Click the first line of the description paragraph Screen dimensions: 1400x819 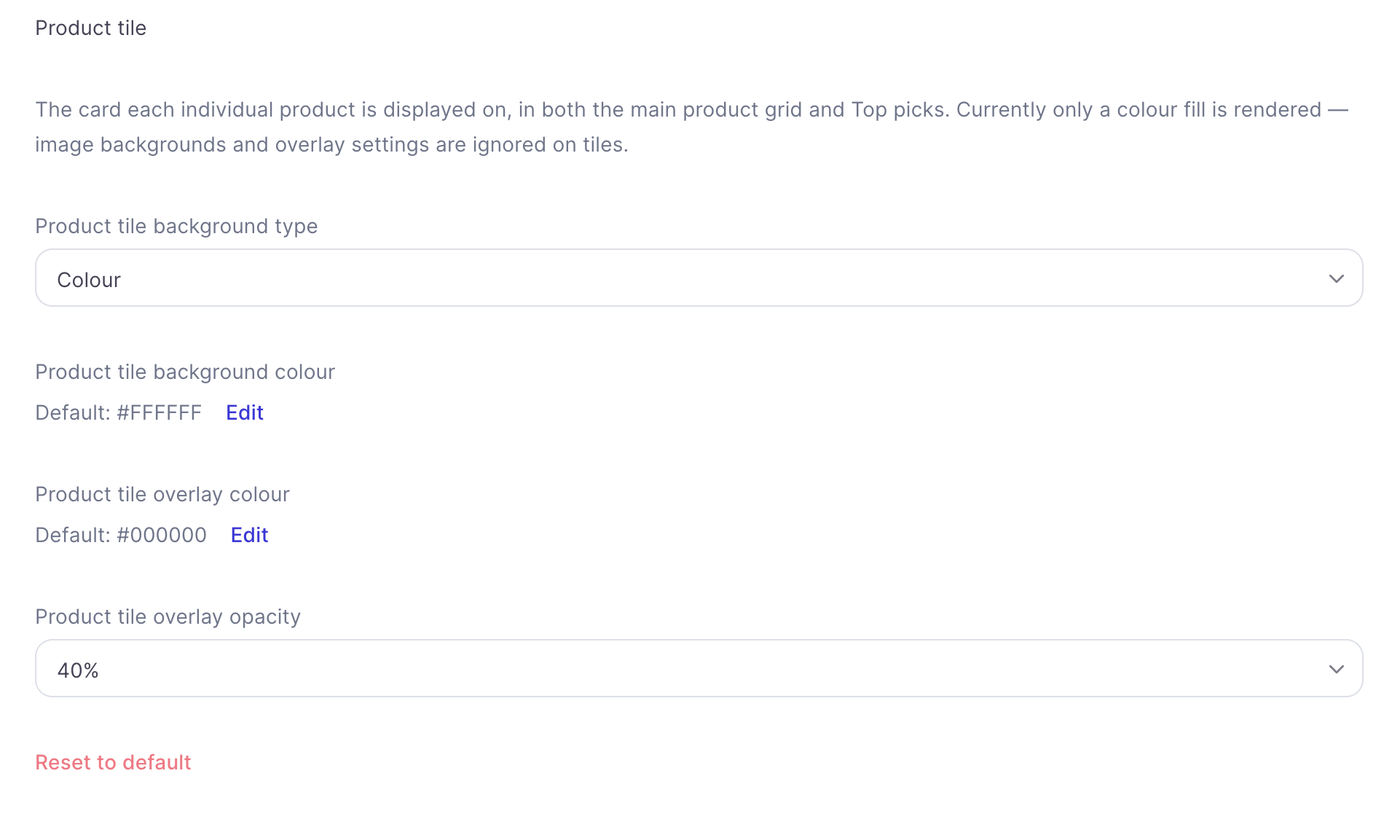pyautogui.click(x=692, y=109)
